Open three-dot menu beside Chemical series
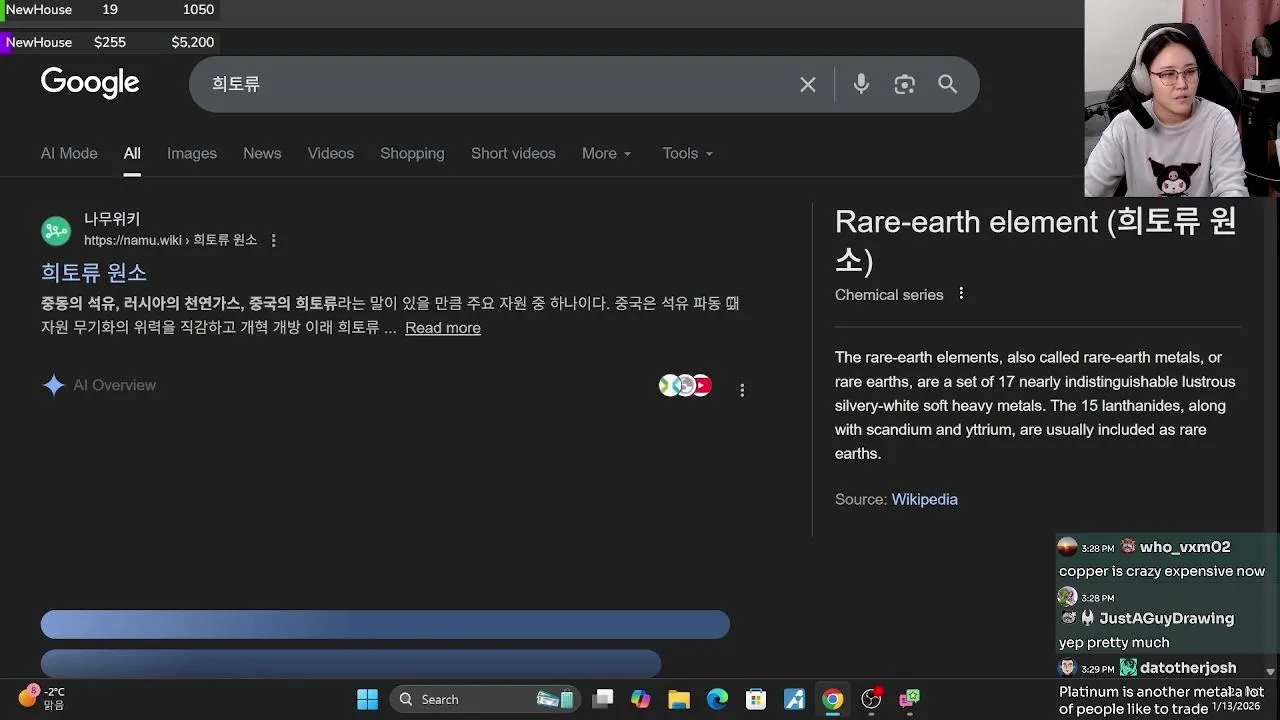 (961, 294)
